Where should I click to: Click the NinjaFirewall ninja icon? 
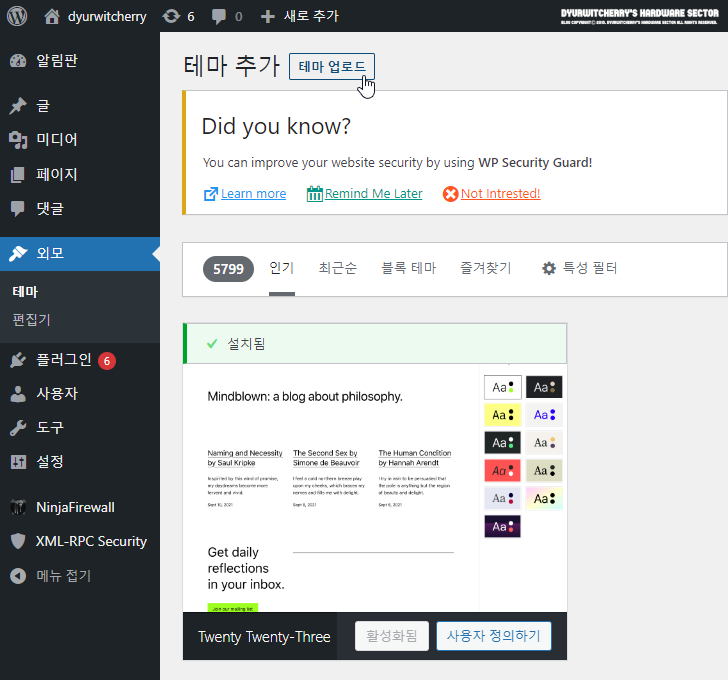(18, 507)
